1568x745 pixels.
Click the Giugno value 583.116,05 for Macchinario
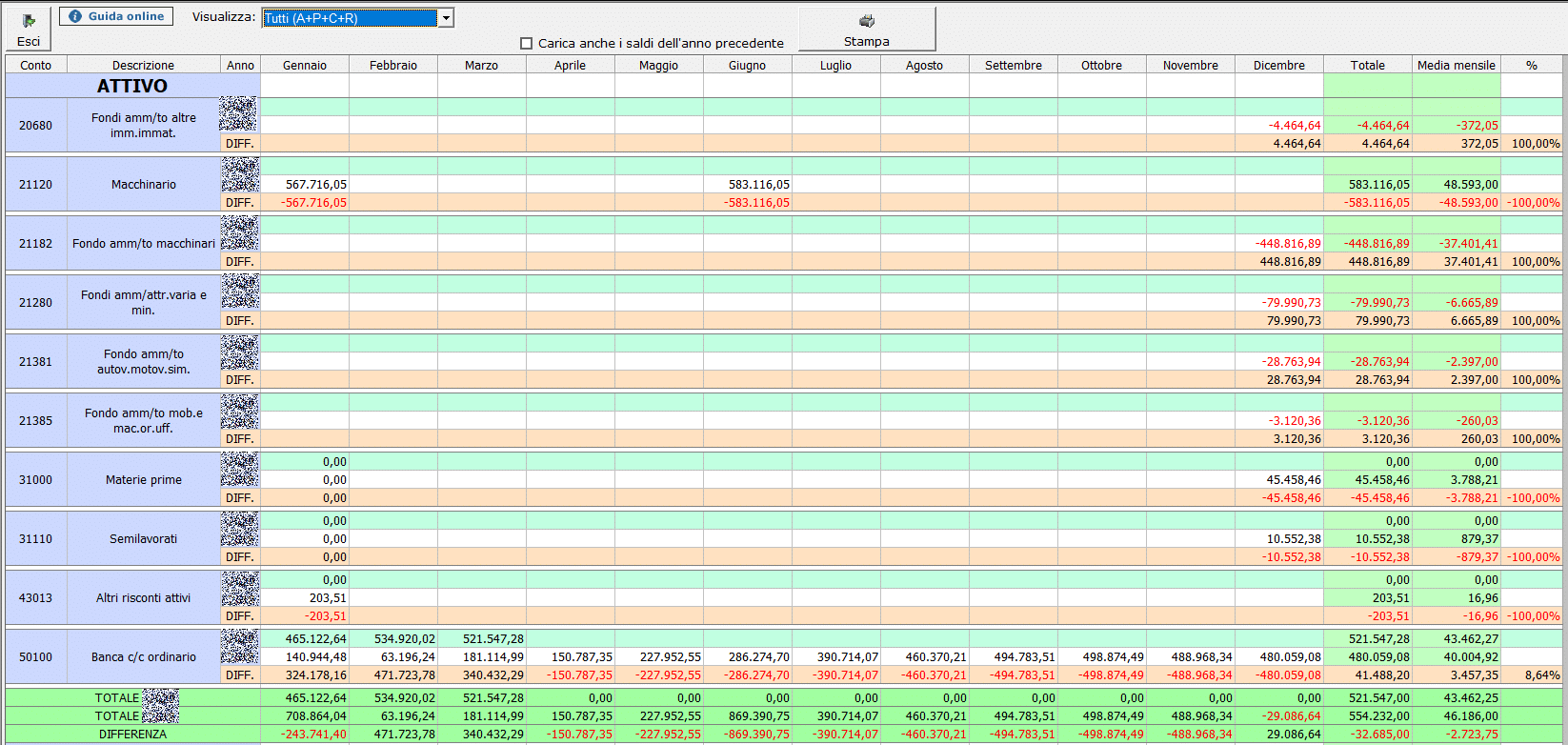pos(748,184)
